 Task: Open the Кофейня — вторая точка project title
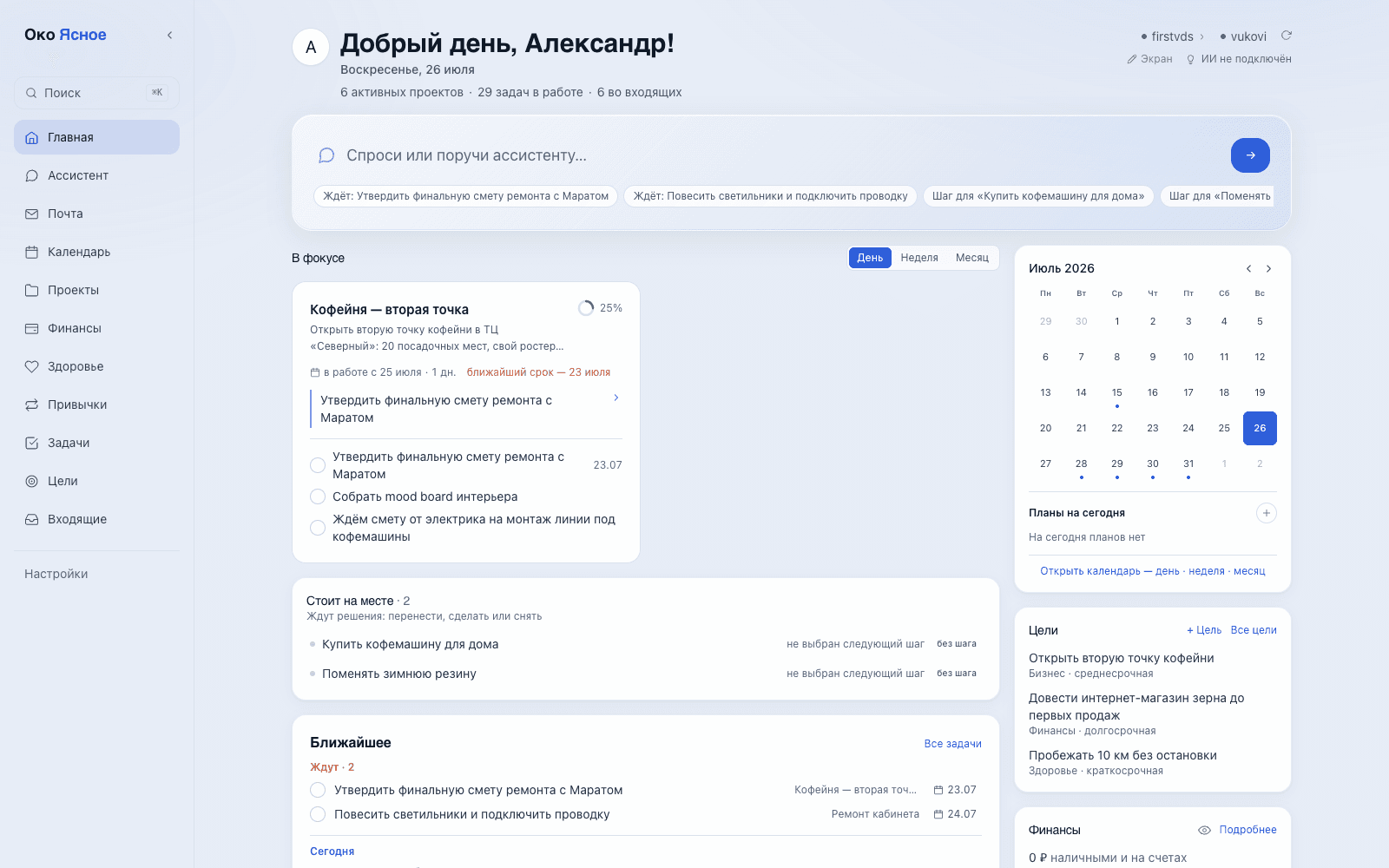[x=389, y=310]
